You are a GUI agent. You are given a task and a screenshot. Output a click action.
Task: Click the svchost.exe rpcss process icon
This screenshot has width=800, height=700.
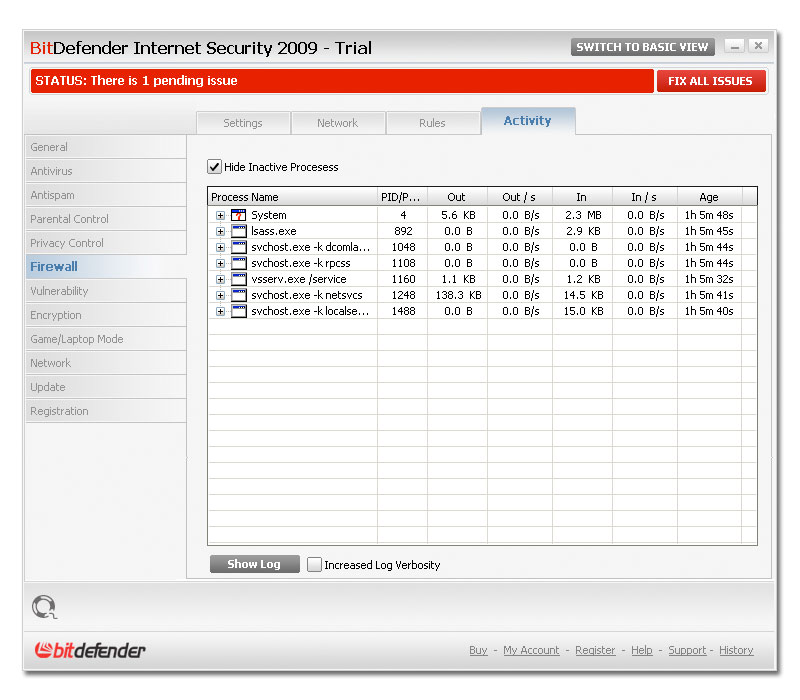pos(238,263)
